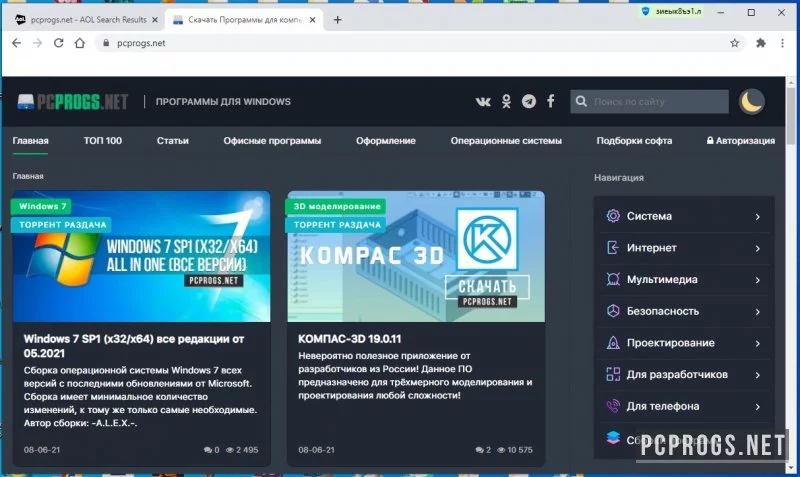The width and height of the screenshot is (800, 477).
Task: Open the extensions puzzle icon
Action: point(761,43)
